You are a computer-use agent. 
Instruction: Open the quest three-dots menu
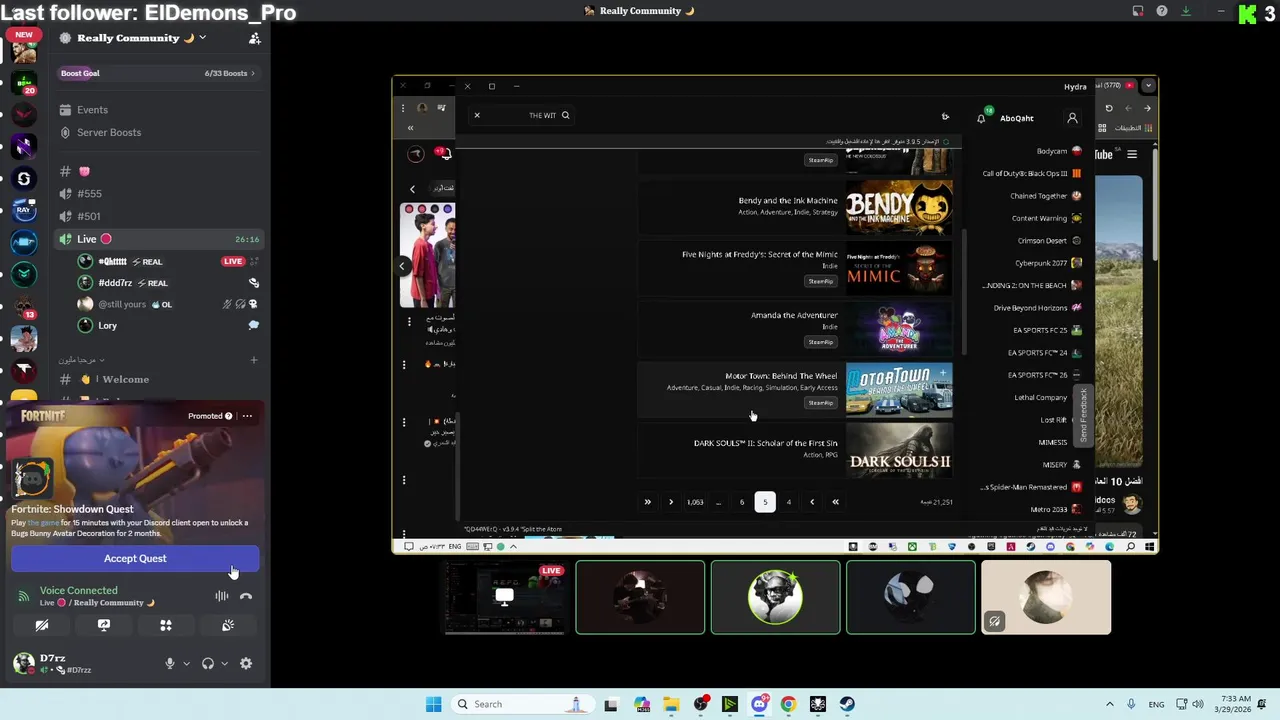247,416
